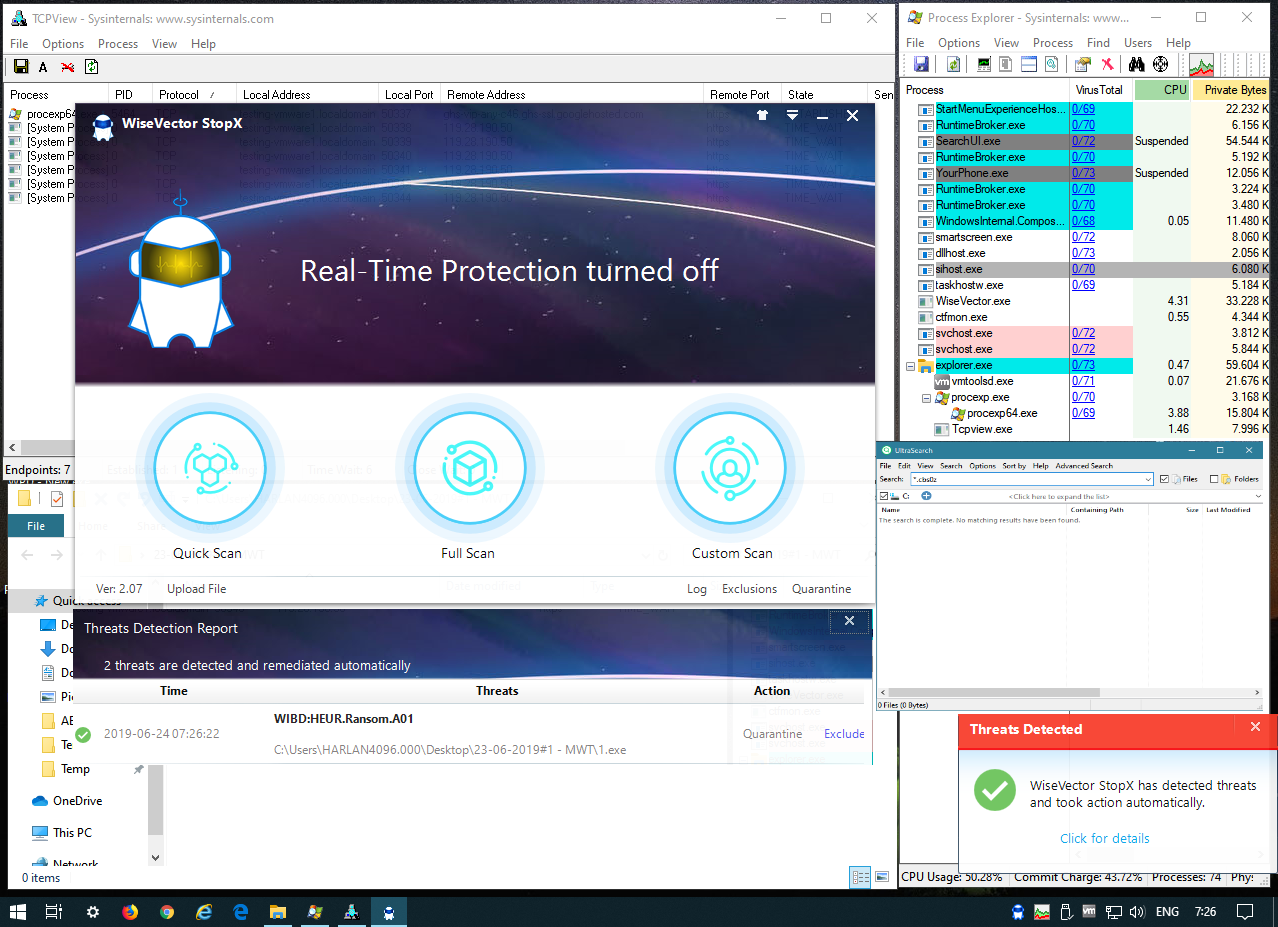Open the Log in WiseVector
1278x927 pixels.
pyautogui.click(x=697, y=589)
